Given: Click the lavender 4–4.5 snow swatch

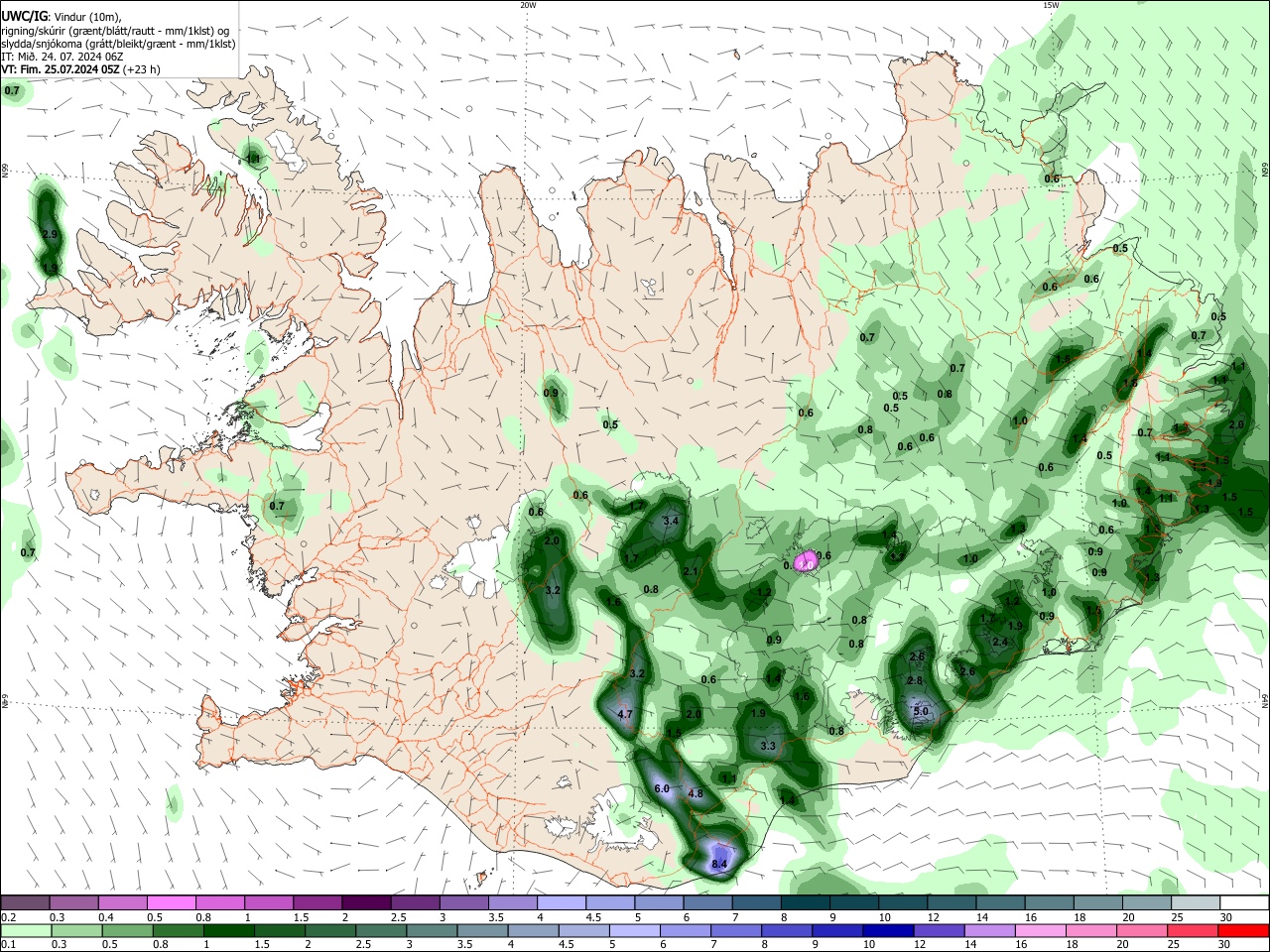Looking at the screenshot, I should tap(562, 903).
